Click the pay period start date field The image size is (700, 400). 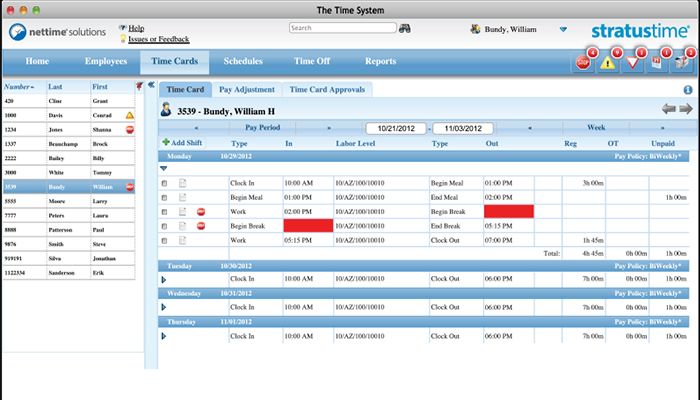click(395, 129)
